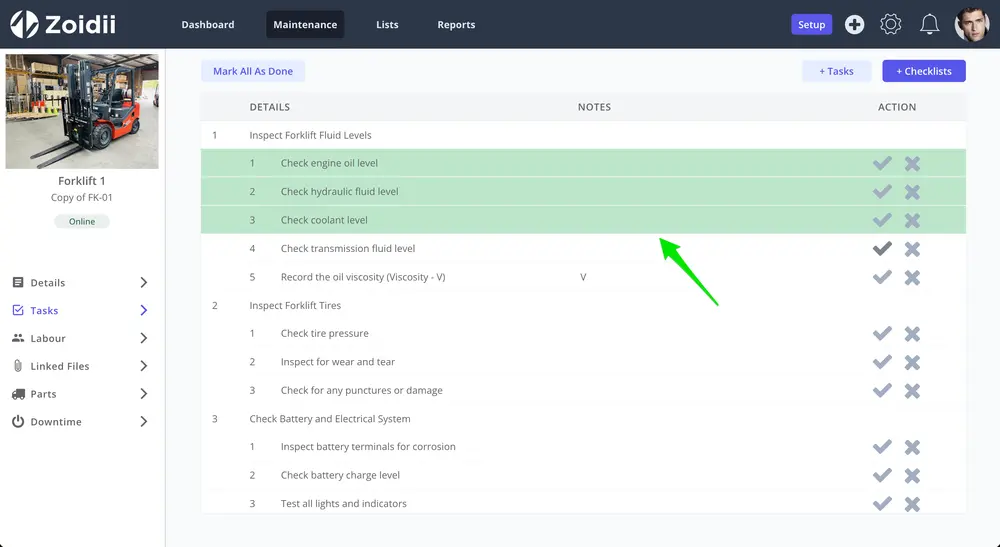The image size is (1000, 547).
Task: Click the DETAILS column header
Action: pyautogui.click(x=270, y=107)
